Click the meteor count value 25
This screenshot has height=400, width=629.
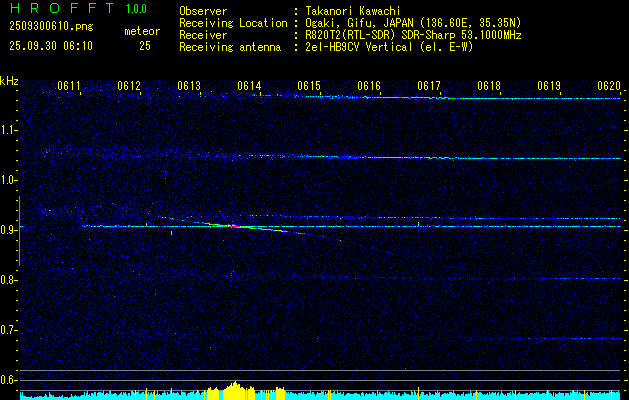145,46
